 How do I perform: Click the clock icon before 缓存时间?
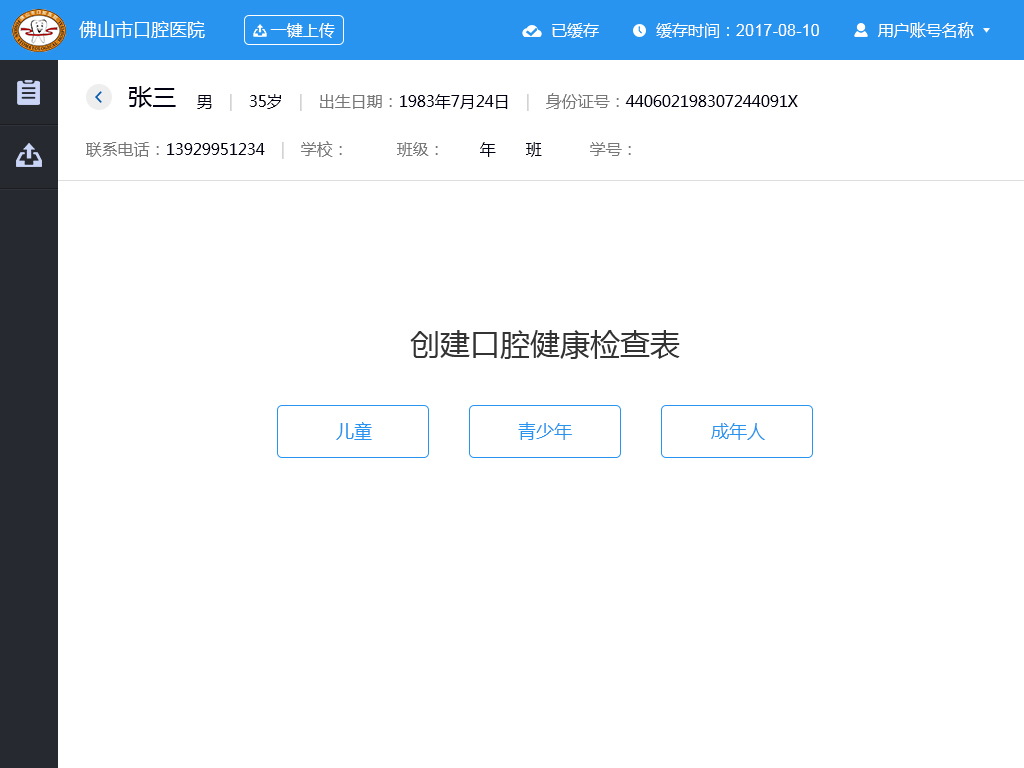[x=639, y=31]
